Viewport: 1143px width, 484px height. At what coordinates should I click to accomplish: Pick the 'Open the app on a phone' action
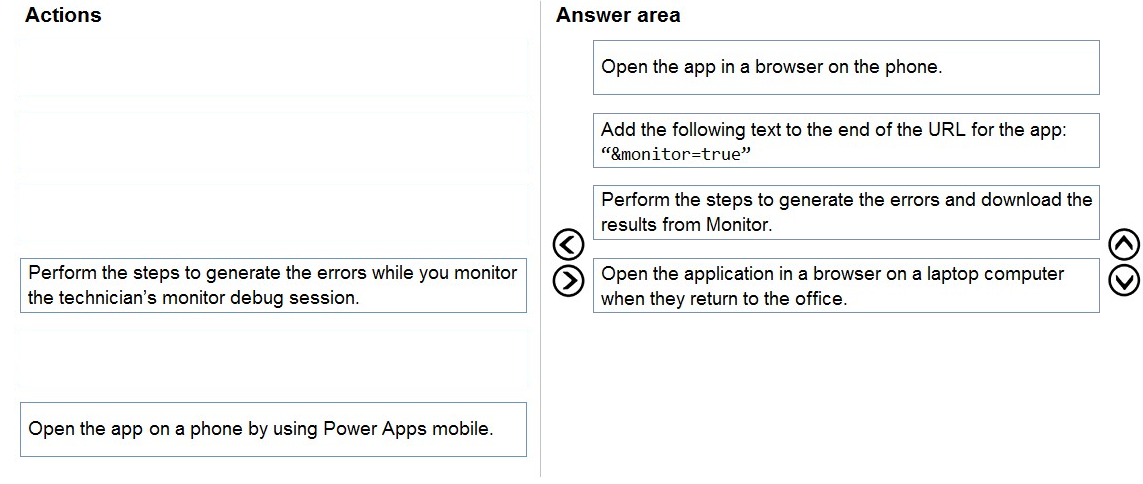pyautogui.click(x=273, y=429)
